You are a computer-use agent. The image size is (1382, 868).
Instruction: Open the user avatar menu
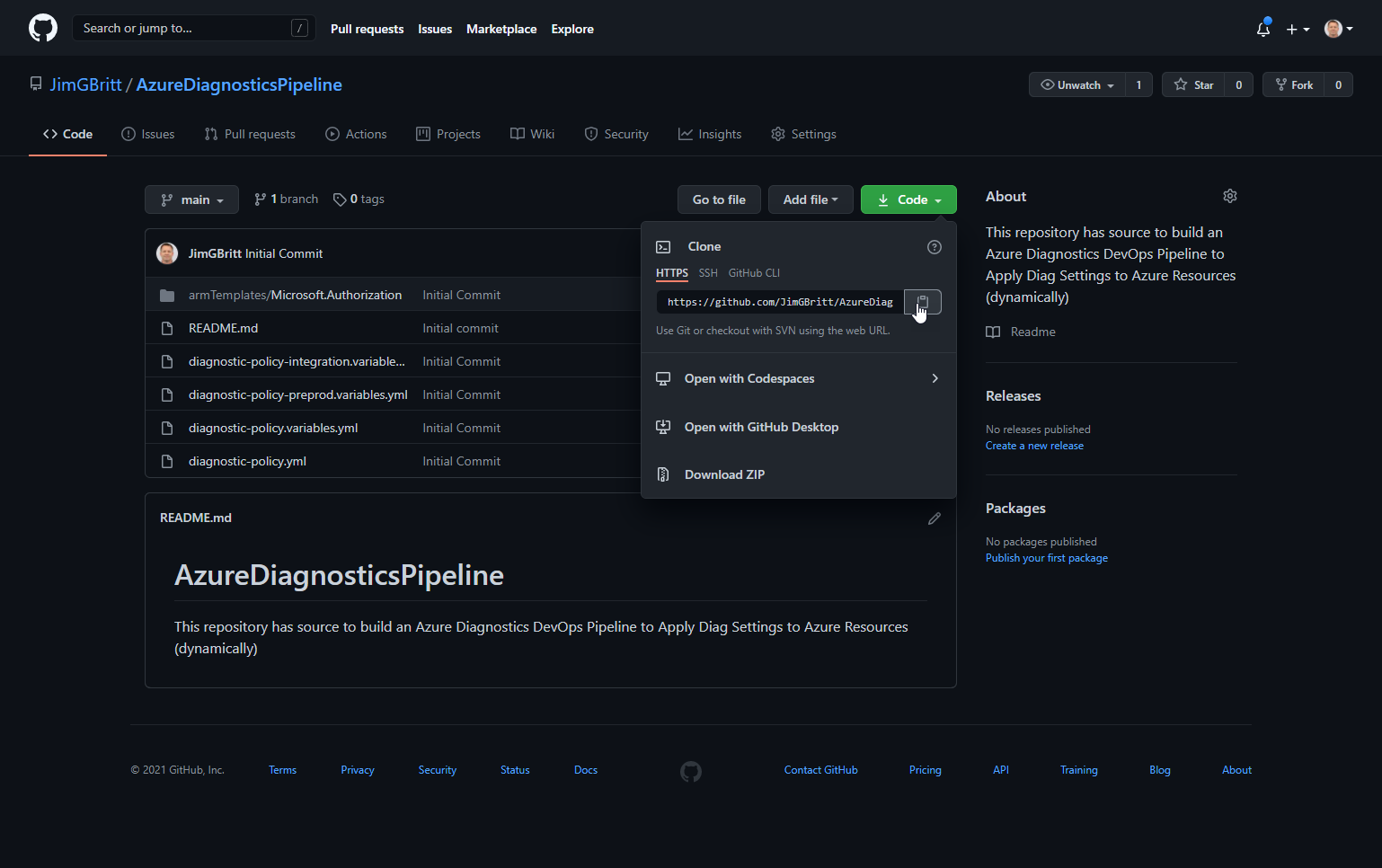[1338, 29]
